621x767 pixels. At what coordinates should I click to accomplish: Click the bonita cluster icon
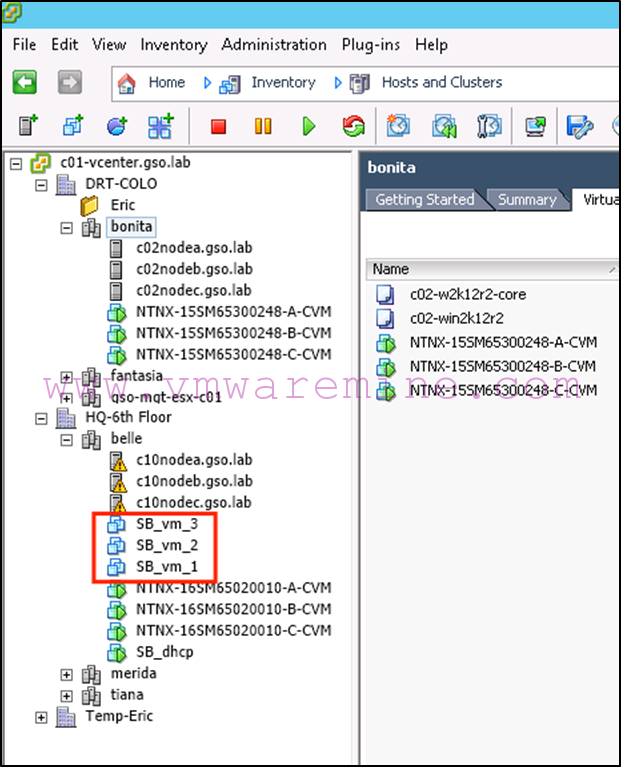(x=91, y=227)
